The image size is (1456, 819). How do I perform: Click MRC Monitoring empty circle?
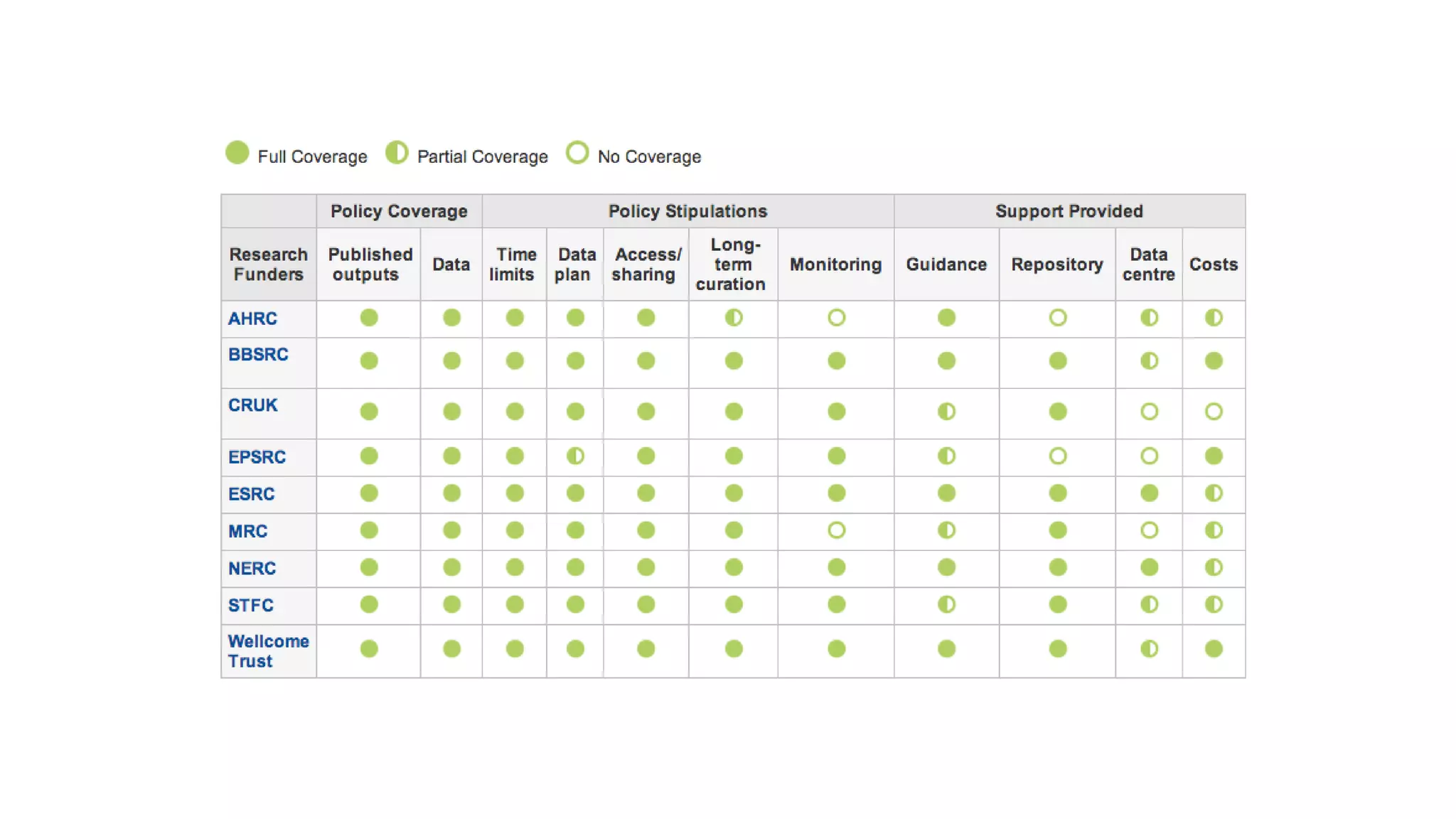point(836,530)
